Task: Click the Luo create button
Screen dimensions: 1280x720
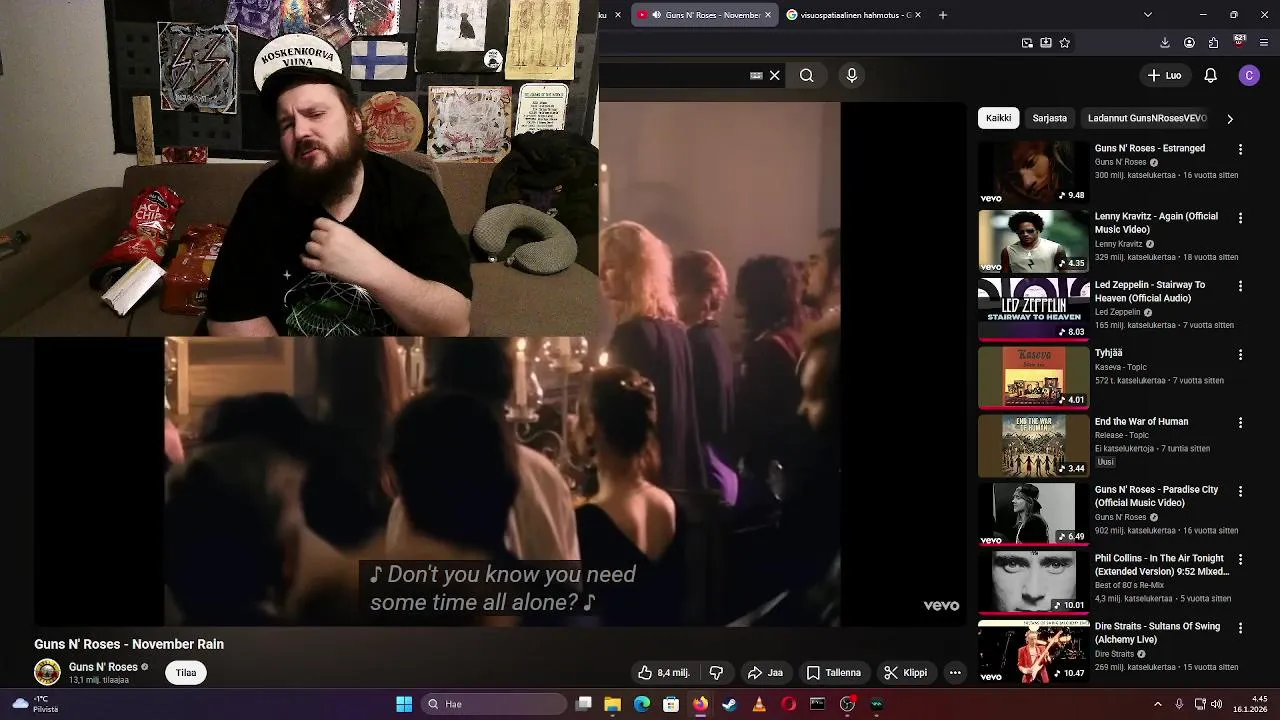Action: pyautogui.click(x=1165, y=75)
